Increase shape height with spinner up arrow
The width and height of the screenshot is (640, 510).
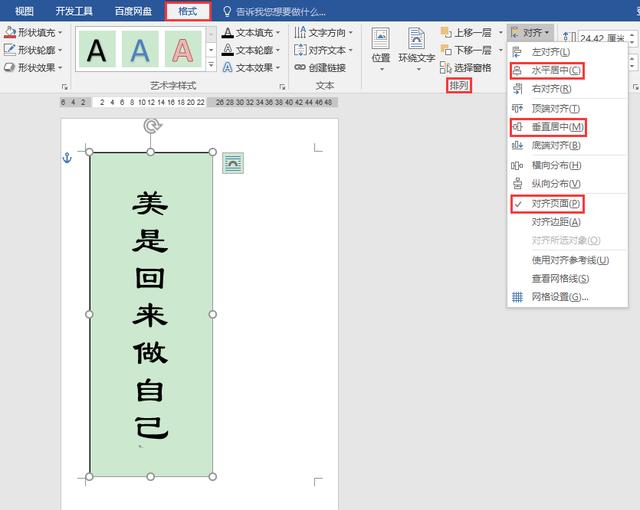(x=632, y=35)
